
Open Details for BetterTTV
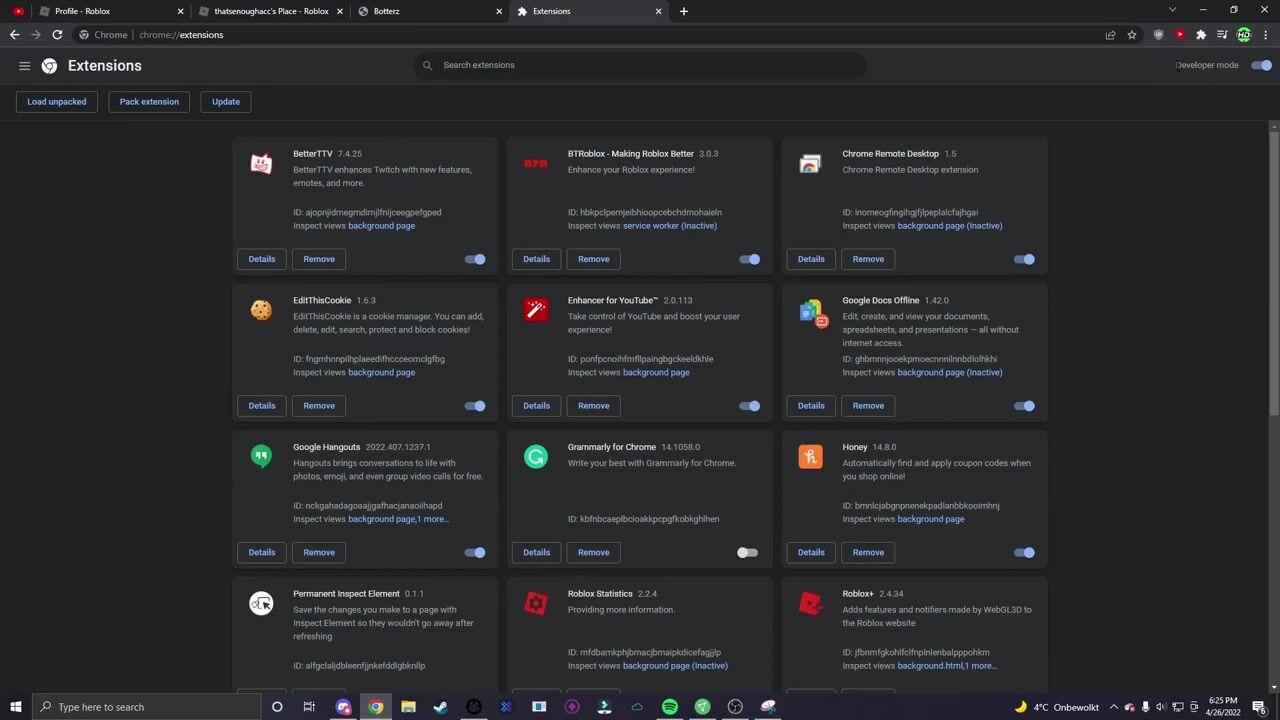pos(262,259)
